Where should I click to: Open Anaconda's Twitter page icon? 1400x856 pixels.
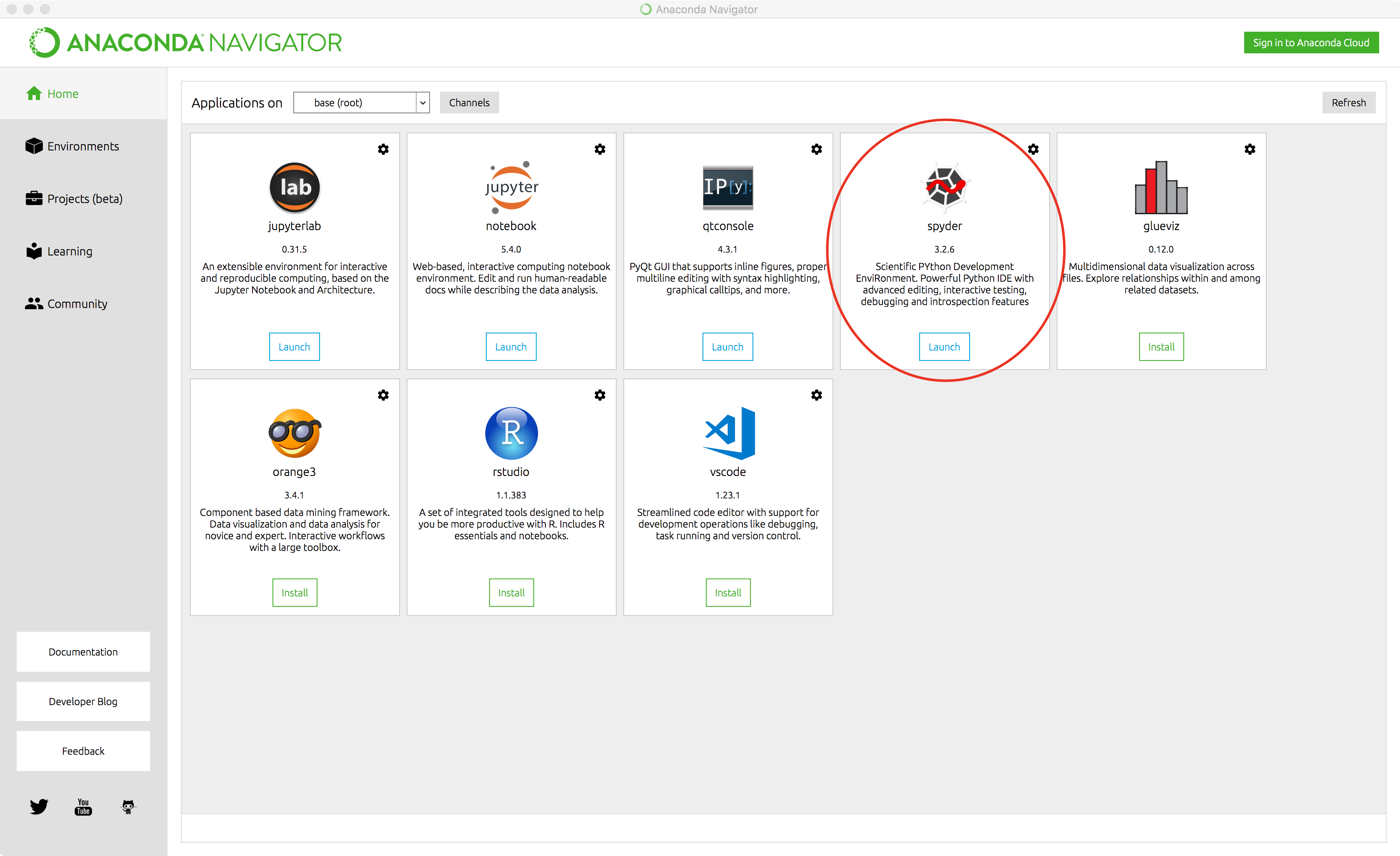click(39, 806)
